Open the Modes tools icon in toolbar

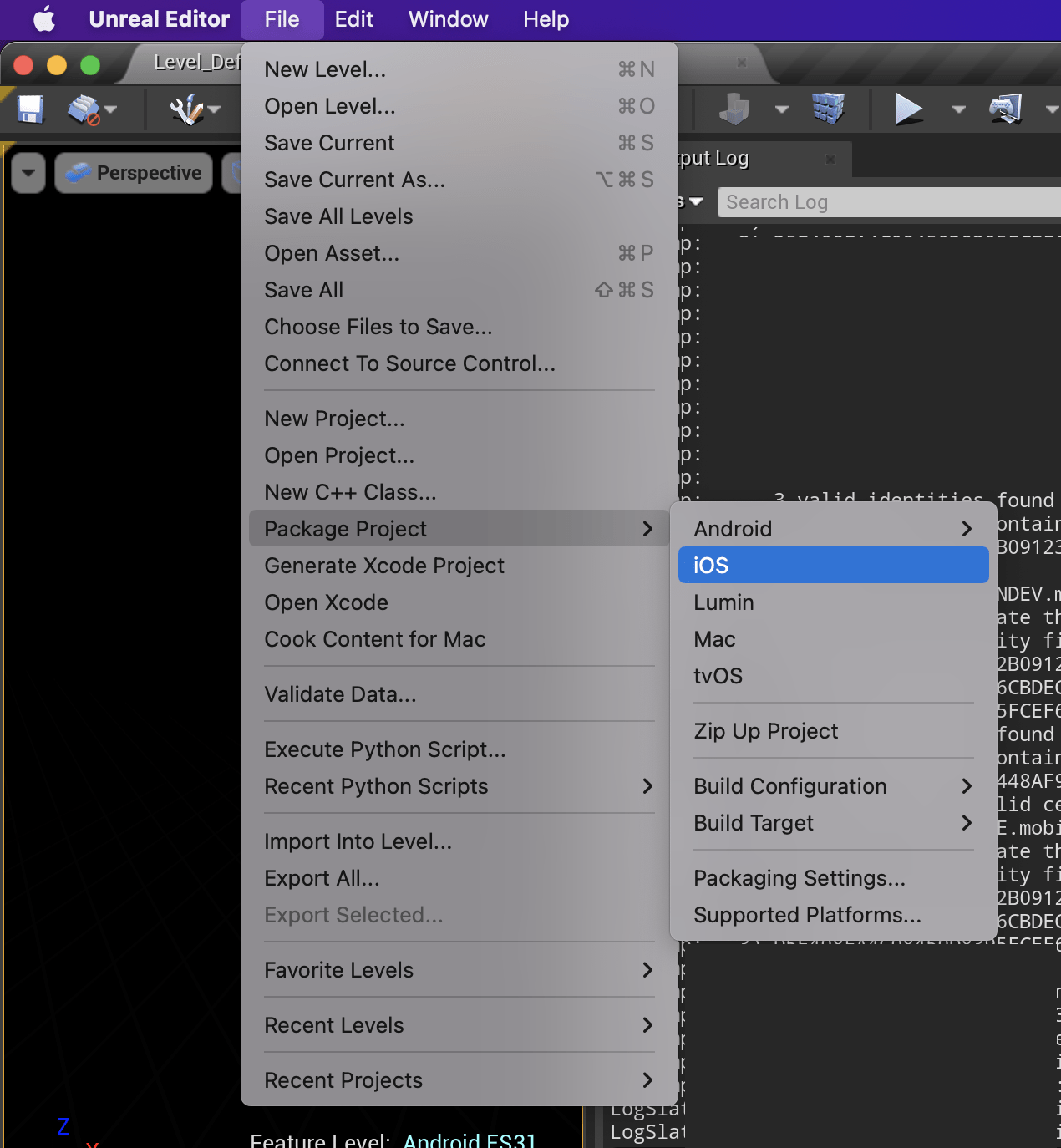(185, 109)
